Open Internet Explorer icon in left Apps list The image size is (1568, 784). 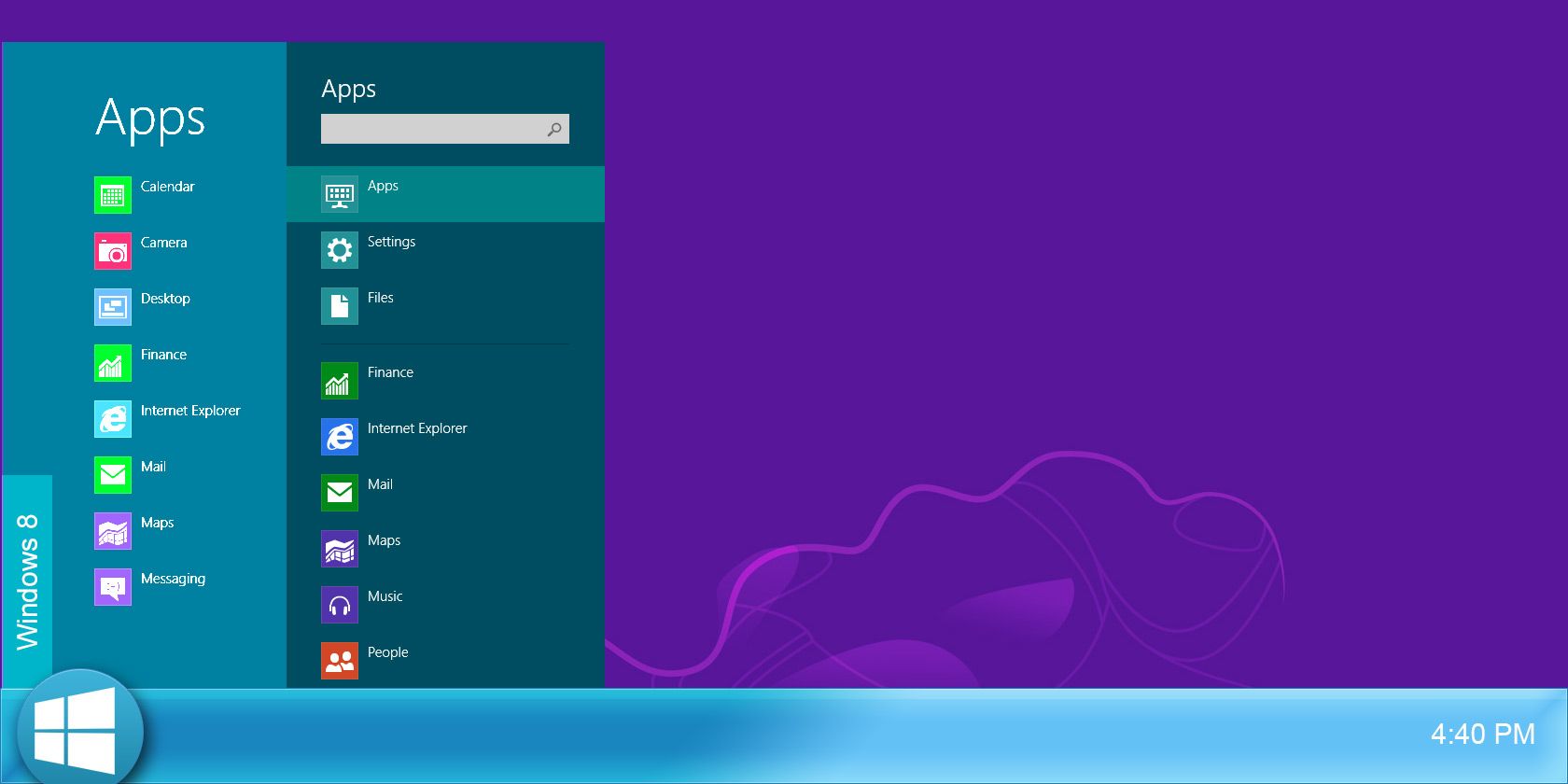(113, 419)
